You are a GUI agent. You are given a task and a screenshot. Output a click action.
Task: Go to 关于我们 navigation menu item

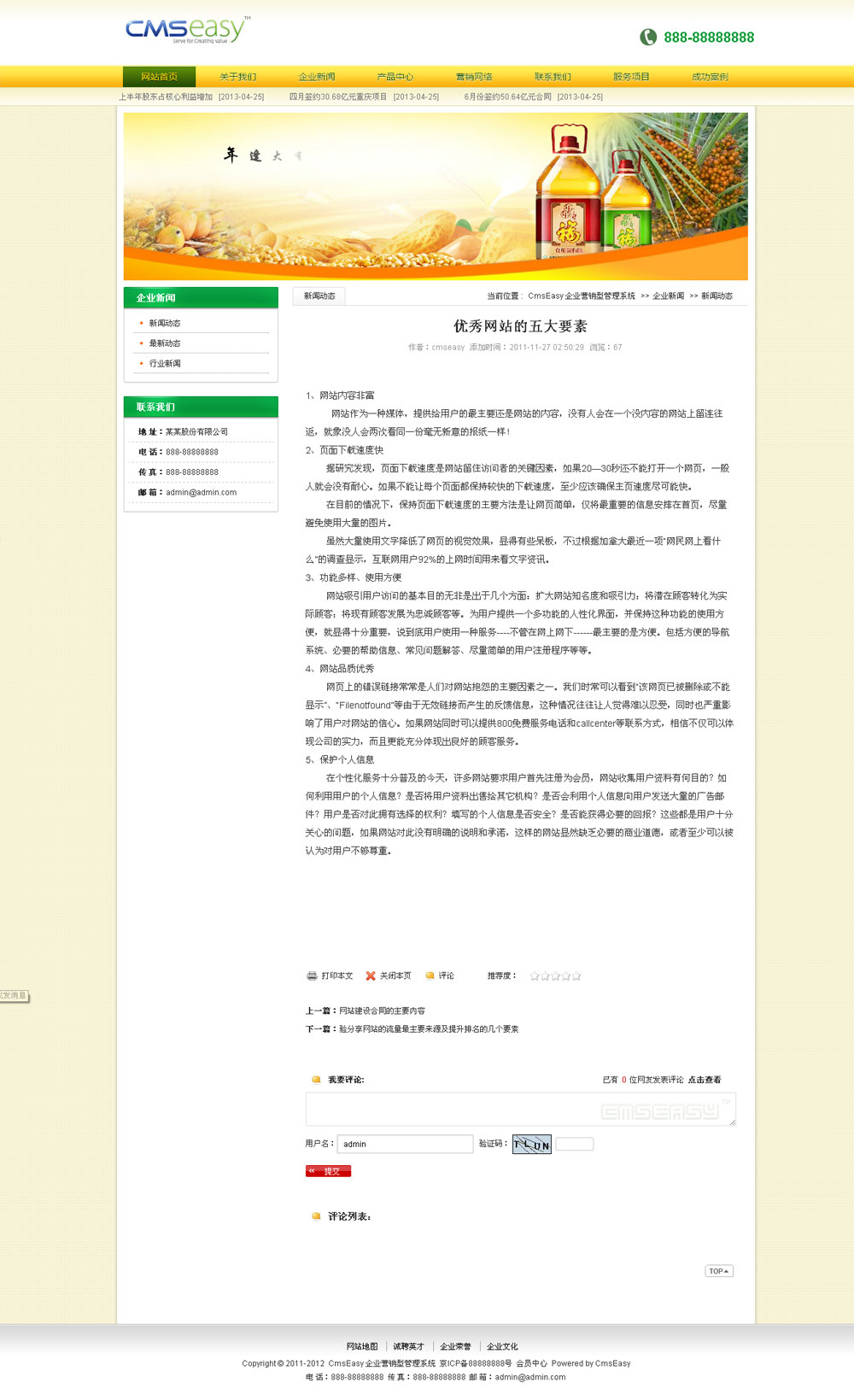pyautogui.click(x=237, y=77)
